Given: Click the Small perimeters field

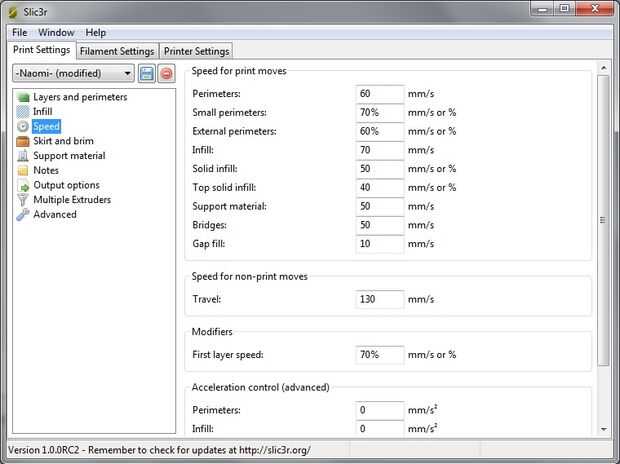Looking at the screenshot, I should [x=380, y=112].
